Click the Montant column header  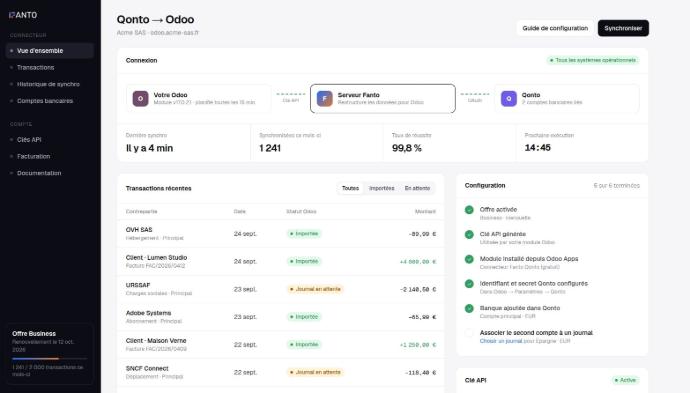click(x=425, y=212)
